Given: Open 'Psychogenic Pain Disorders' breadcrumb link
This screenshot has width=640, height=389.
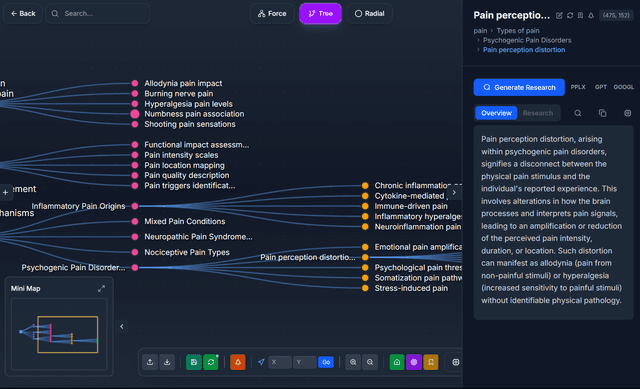Looking at the screenshot, I should [x=527, y=40].
